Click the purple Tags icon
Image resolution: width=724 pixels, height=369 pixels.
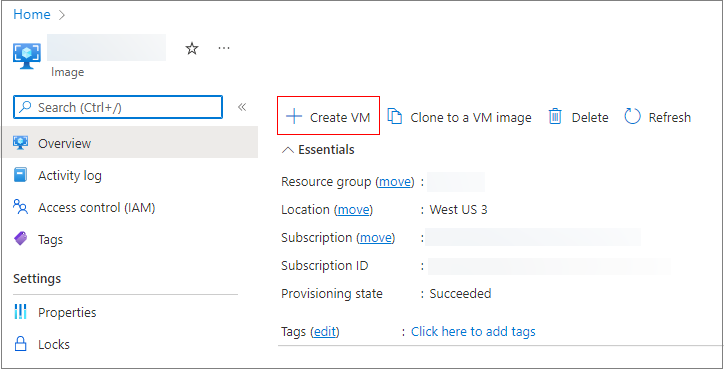tap(21, 239)
